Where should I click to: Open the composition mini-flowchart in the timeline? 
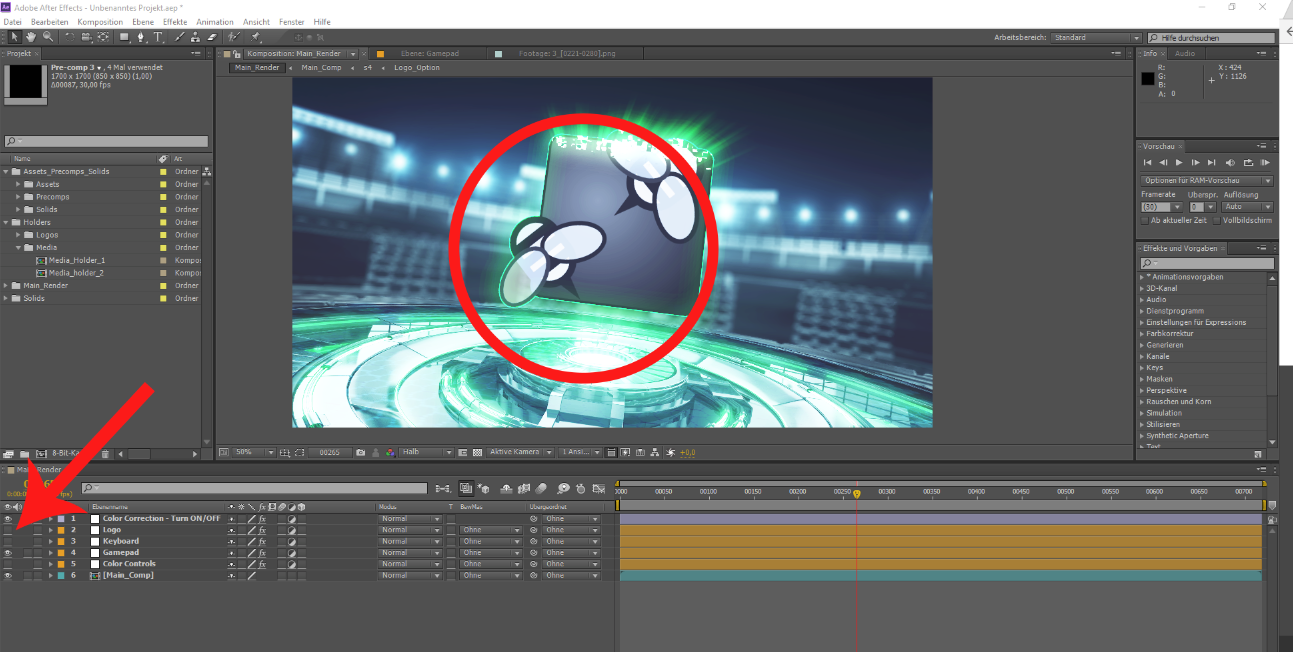(443, 488)
